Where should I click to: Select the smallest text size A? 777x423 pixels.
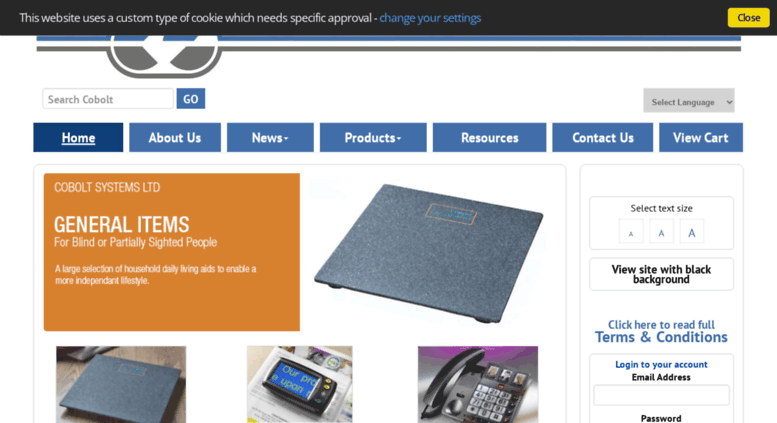point(631,231)
